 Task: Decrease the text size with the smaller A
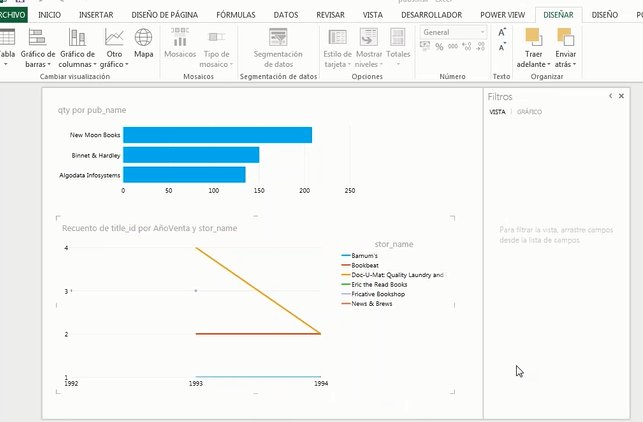point(502,49)
